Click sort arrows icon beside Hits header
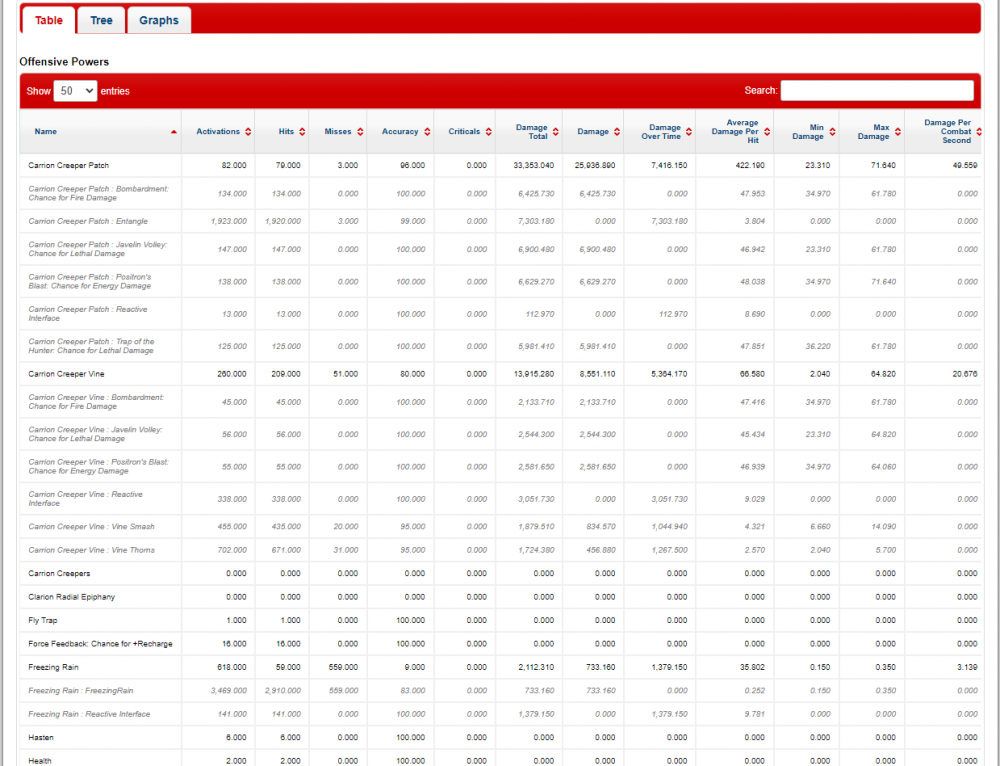This screenshot has height=766, width=1000. click(x=301, y=132)
